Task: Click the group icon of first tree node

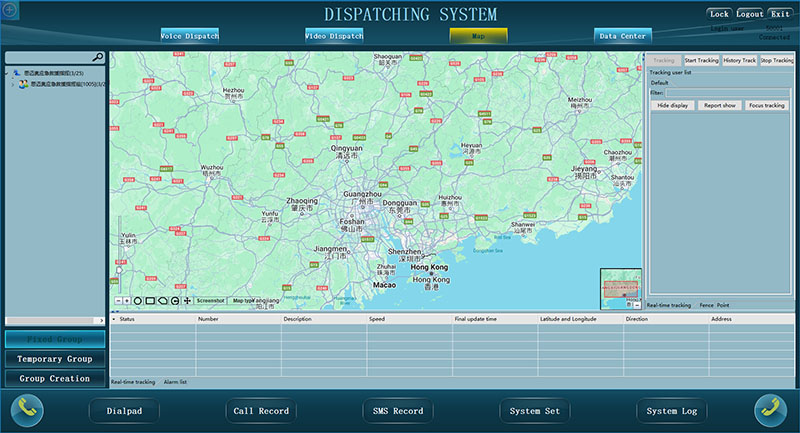Action: [x=17, y=73]
